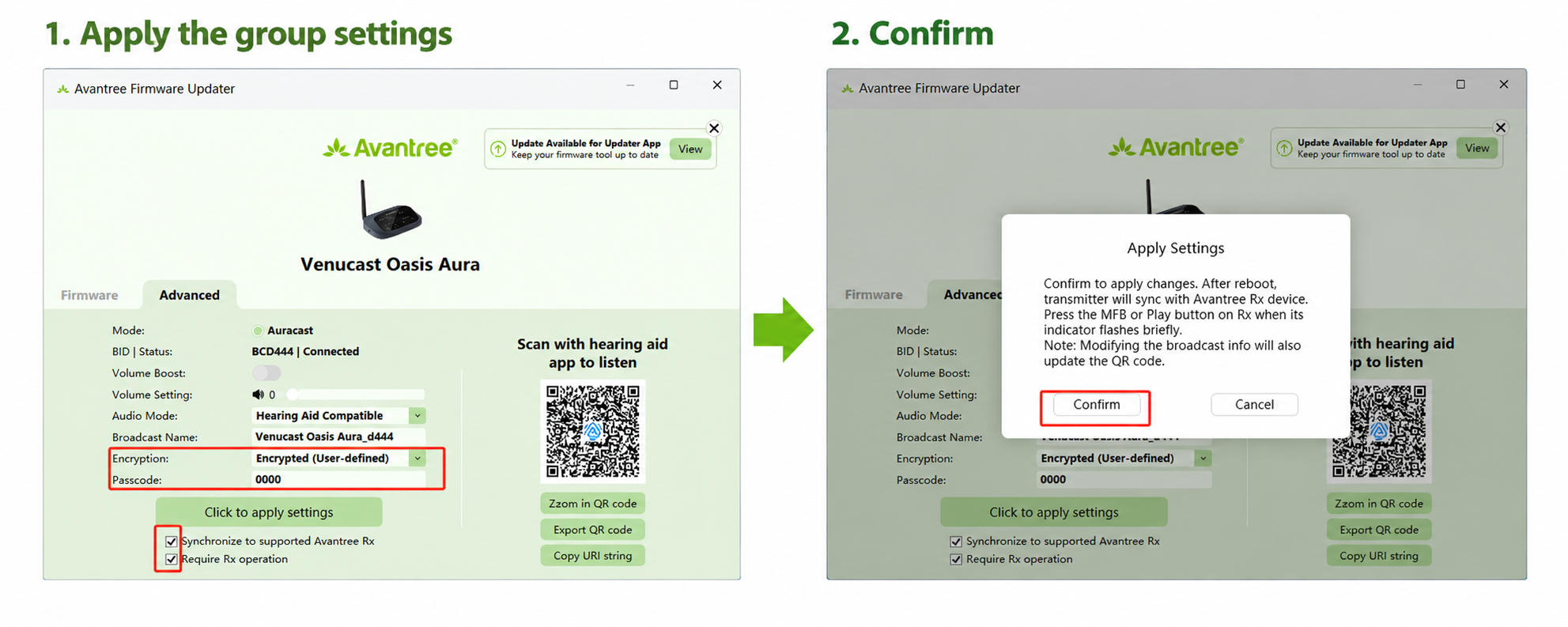Maximize the step 2 Firmware Updater window
1568x627 pixels.
[x=1460, y=85]
